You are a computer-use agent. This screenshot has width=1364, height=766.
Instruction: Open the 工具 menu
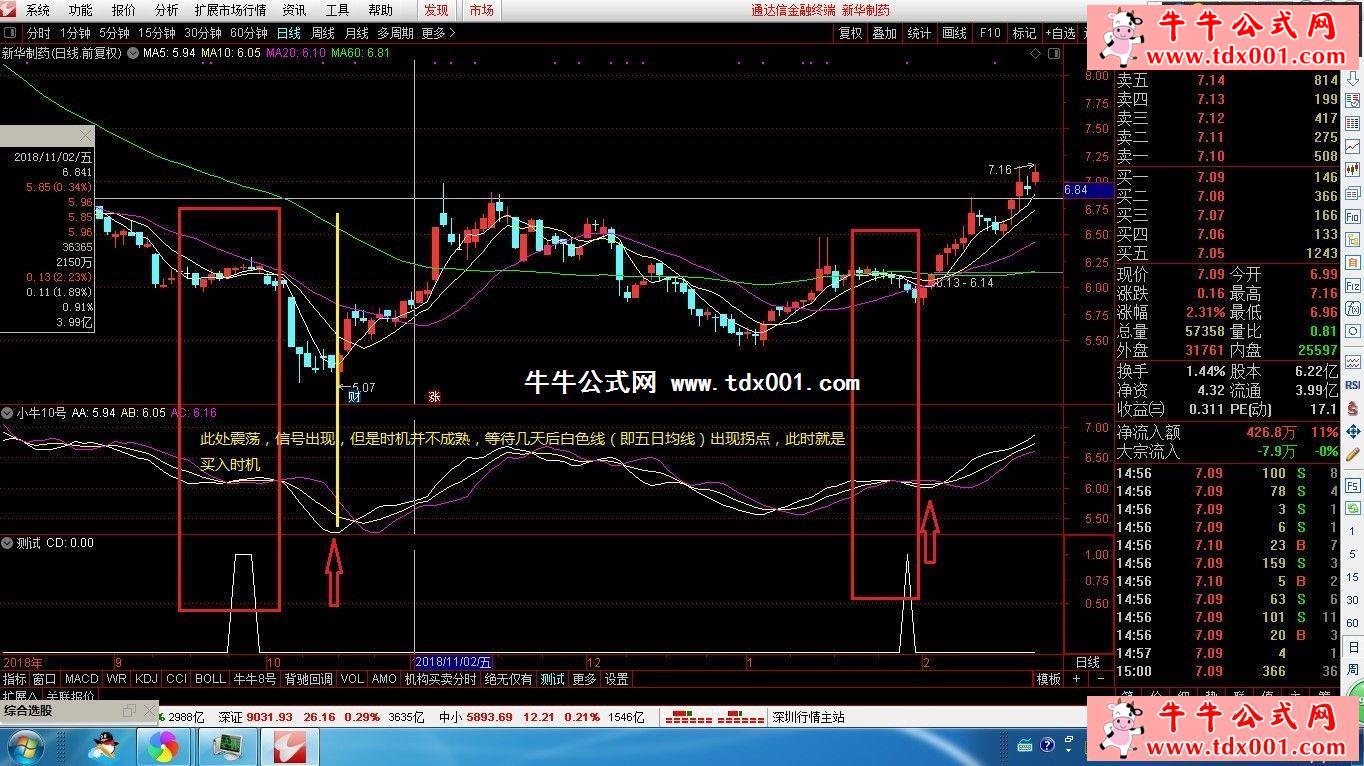(337, 10)
